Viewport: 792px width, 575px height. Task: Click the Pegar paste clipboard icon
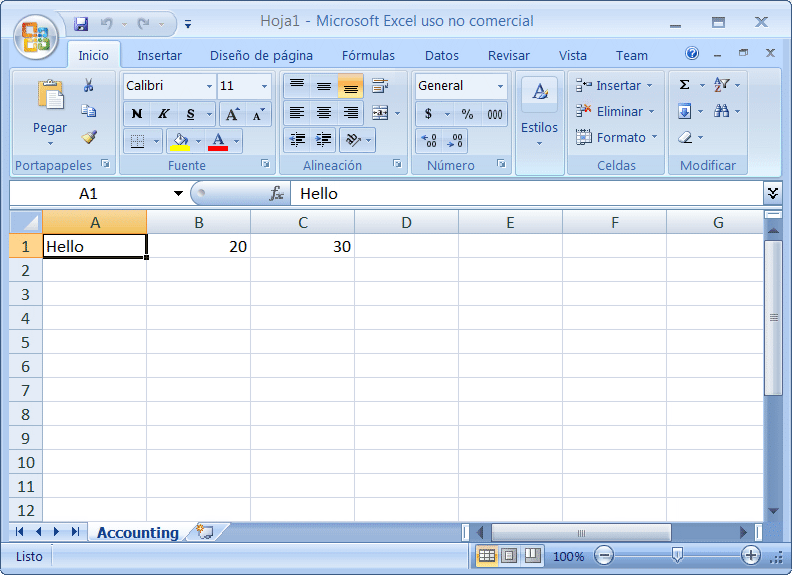50,95
